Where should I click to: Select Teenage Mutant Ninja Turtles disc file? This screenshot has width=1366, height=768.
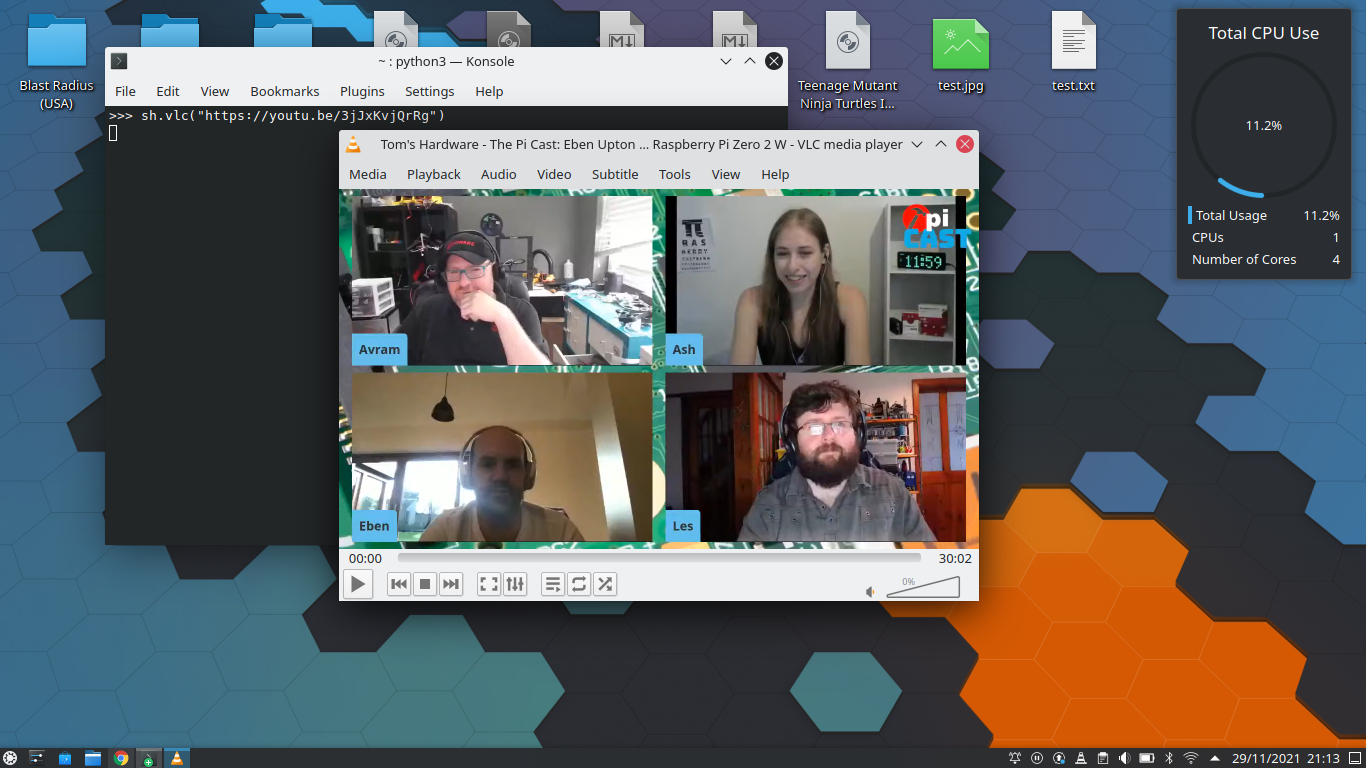(x=847, y=63)
